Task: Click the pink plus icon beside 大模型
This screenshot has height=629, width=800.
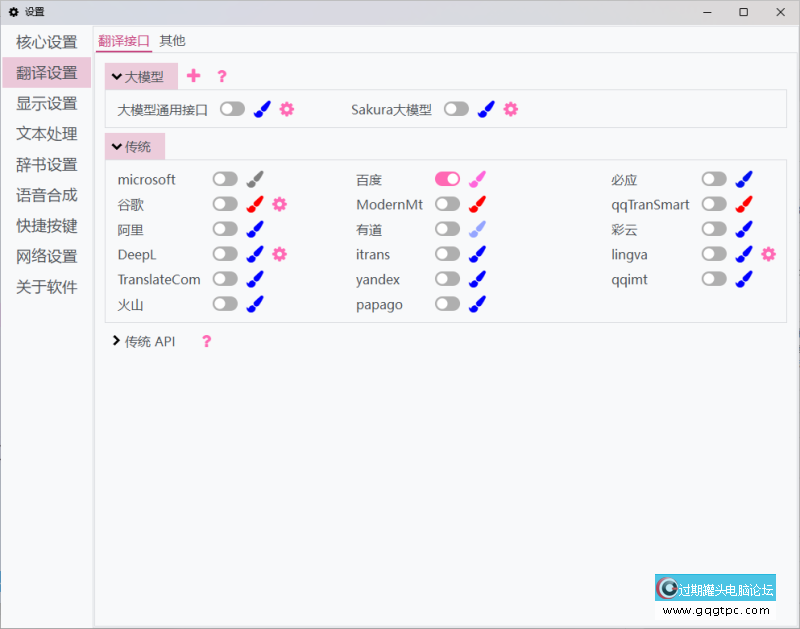Action: pos(194,76)
